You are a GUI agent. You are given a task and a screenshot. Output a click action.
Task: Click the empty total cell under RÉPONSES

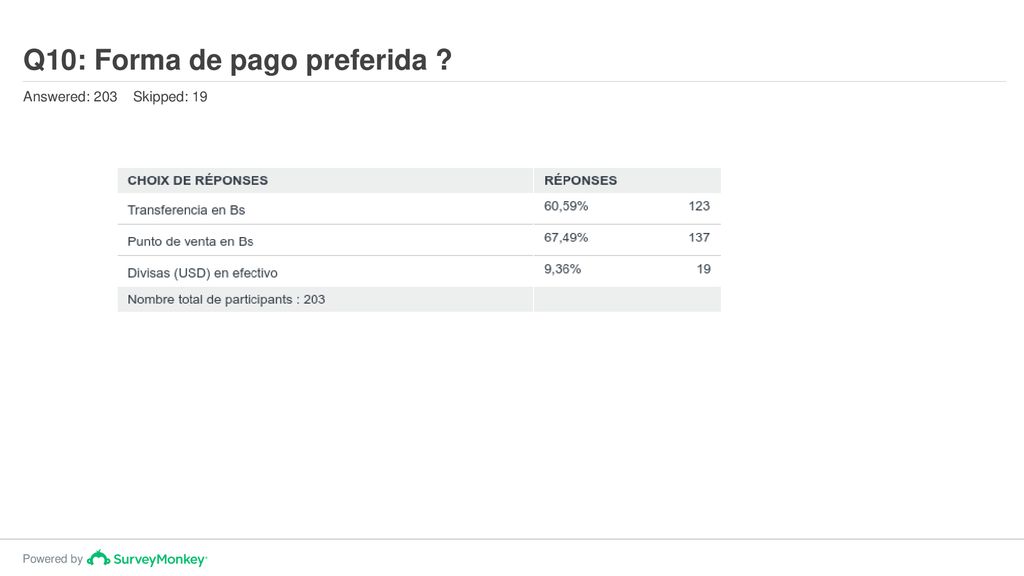pos(628,299)
